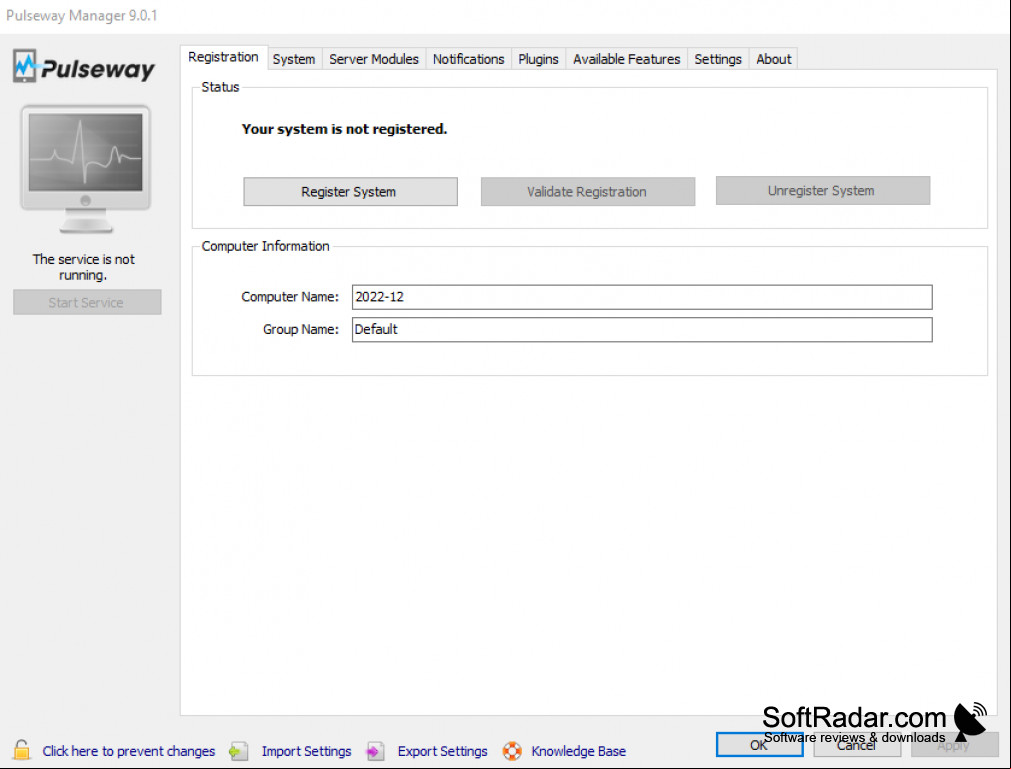Image resolution: width=1011 pixels, height=769 pixels.
Task: Click the Unregister System button
Action: click(823, 191)
